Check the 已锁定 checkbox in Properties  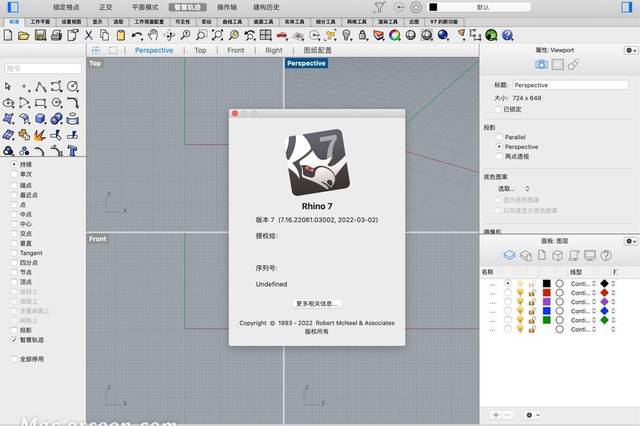click(x=498, y=109)
